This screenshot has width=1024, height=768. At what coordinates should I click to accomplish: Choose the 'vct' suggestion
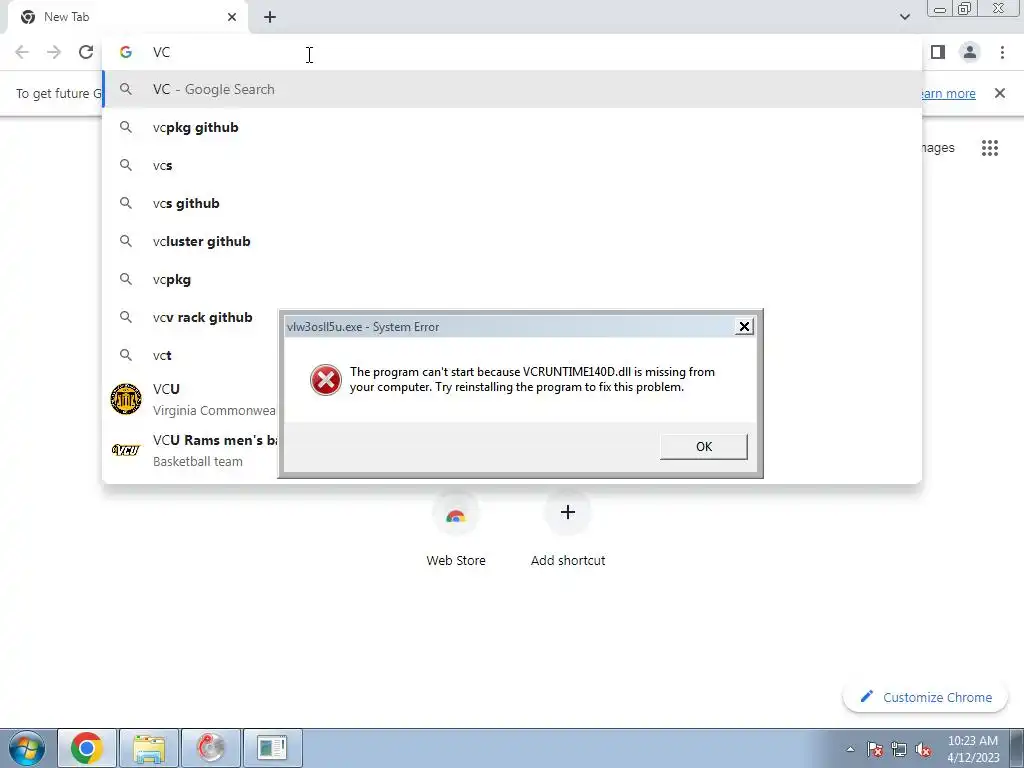(190, 355)
